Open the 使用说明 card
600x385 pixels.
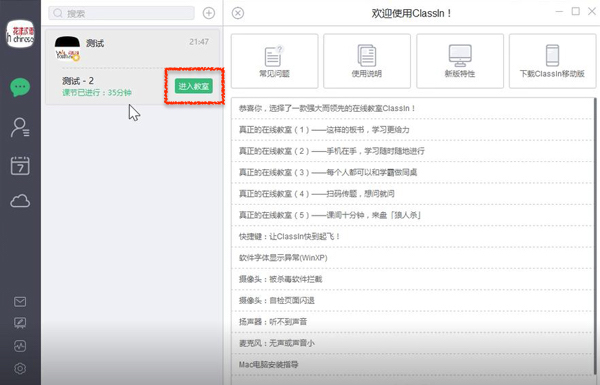pos(367,61)
